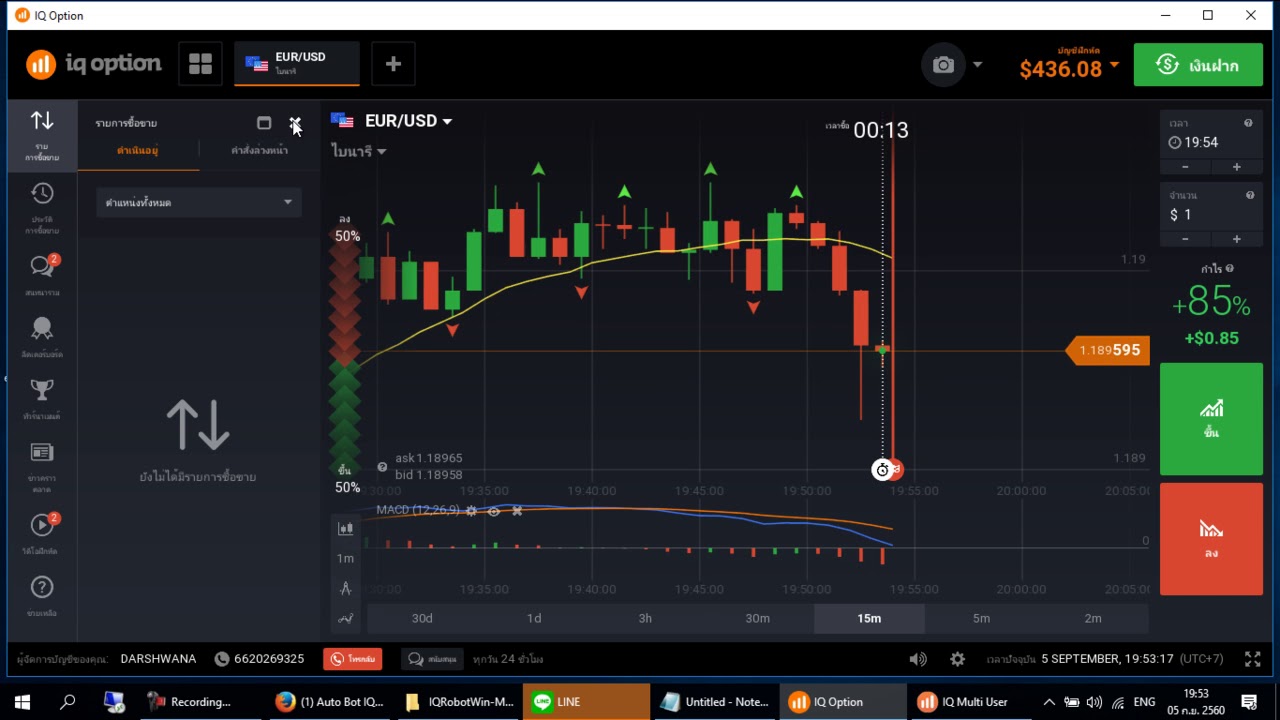Select the 3h chart timeframe
Screen dimensions: 1280x720
point(645,619)
